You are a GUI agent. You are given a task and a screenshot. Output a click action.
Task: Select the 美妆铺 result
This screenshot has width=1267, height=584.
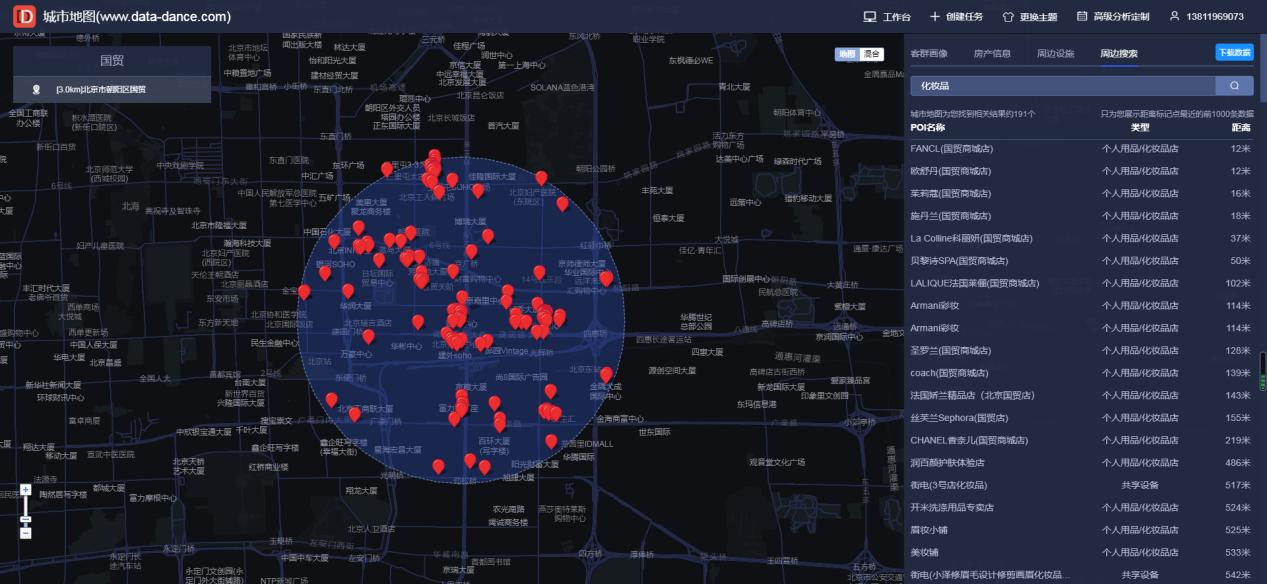[x=1081, y=552]
